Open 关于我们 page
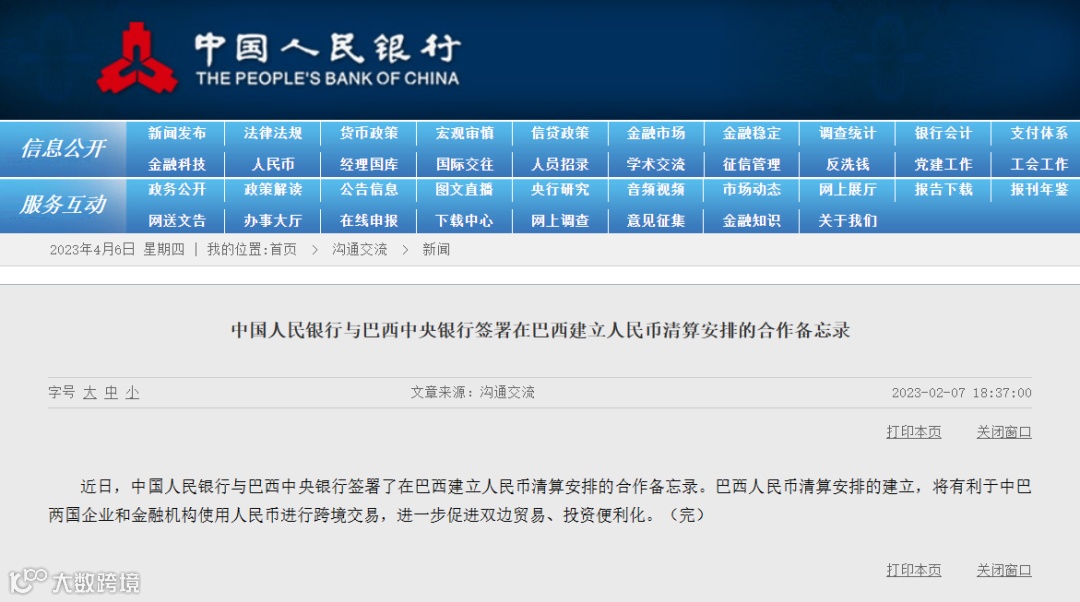The image size is (1080, 602). click(847, 221)
